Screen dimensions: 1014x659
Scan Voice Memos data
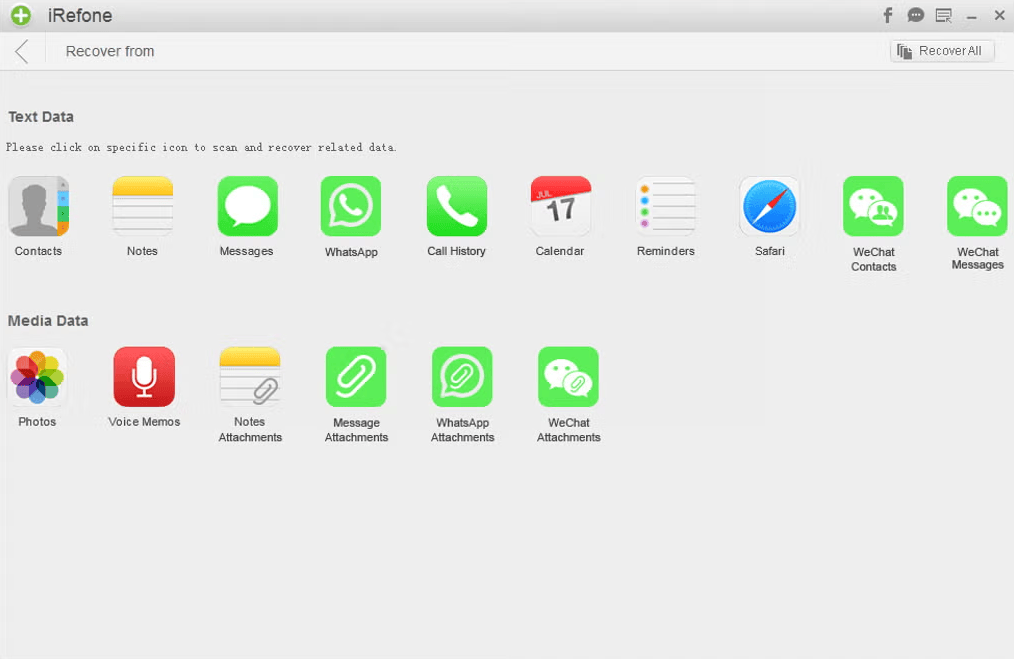[144, 377]
